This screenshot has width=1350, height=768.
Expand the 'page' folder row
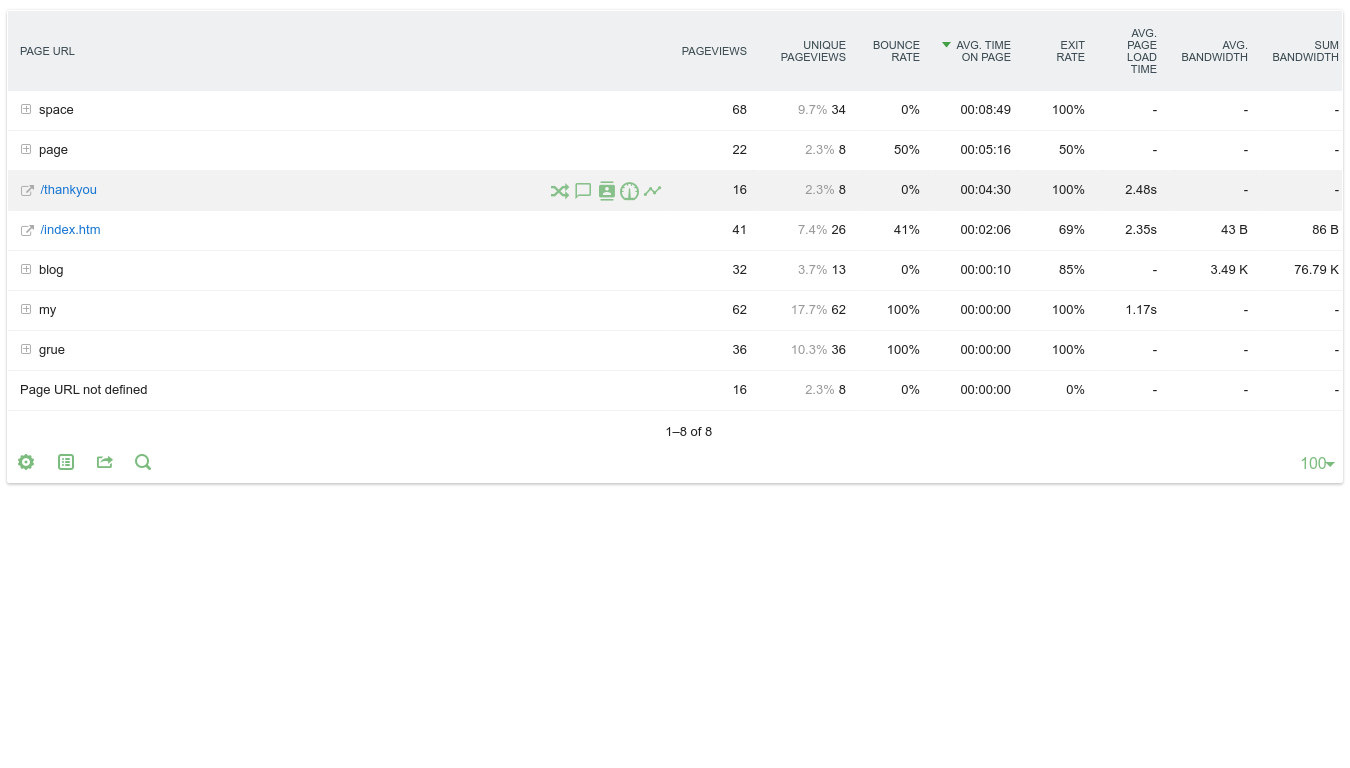pos(26,149)
